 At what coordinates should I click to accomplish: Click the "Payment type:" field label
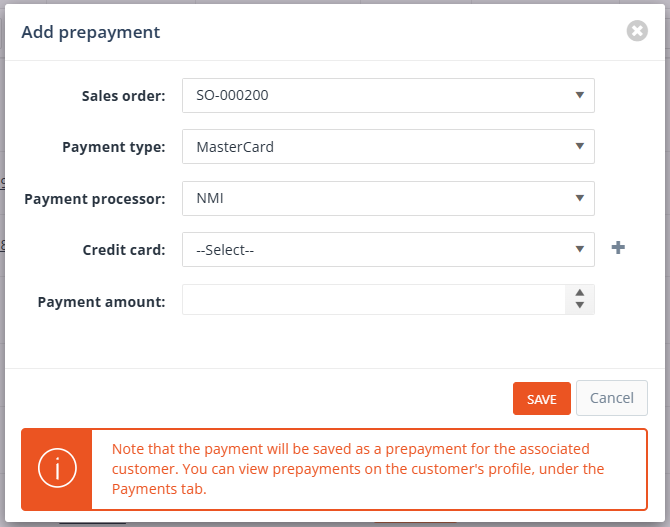pos(114,147)
